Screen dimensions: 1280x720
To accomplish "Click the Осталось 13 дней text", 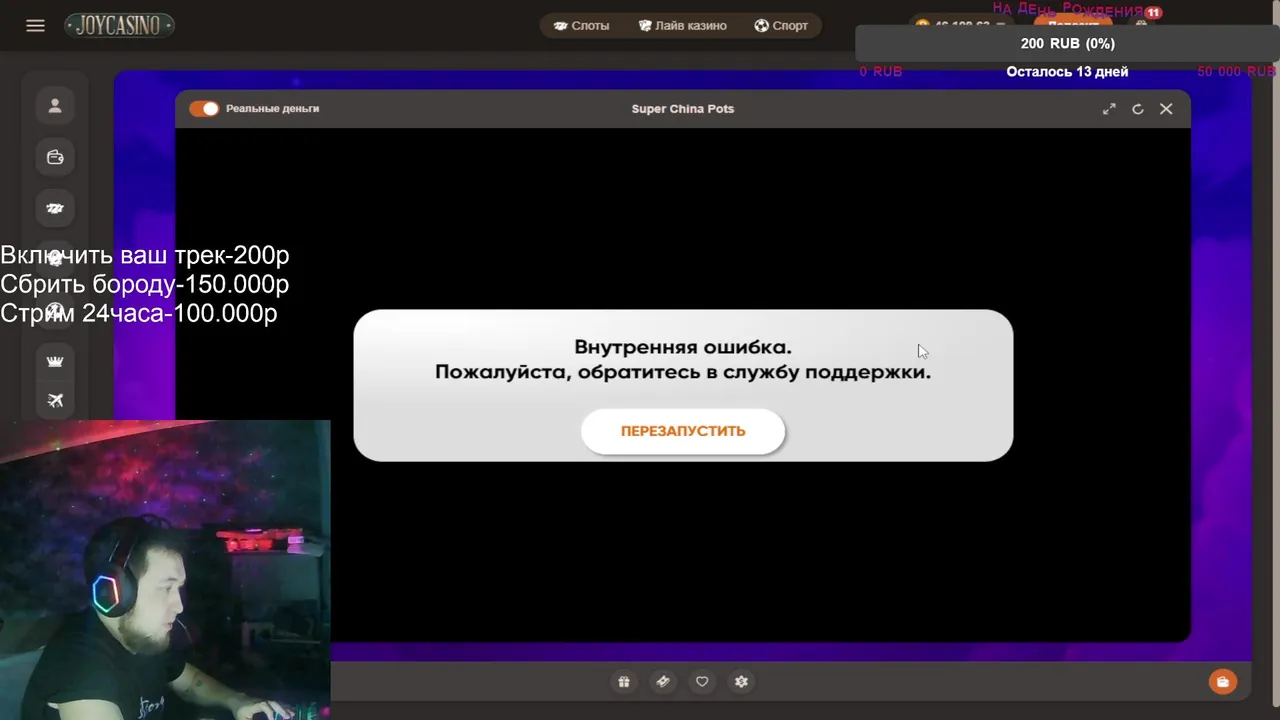I will tap(1067, 71).
